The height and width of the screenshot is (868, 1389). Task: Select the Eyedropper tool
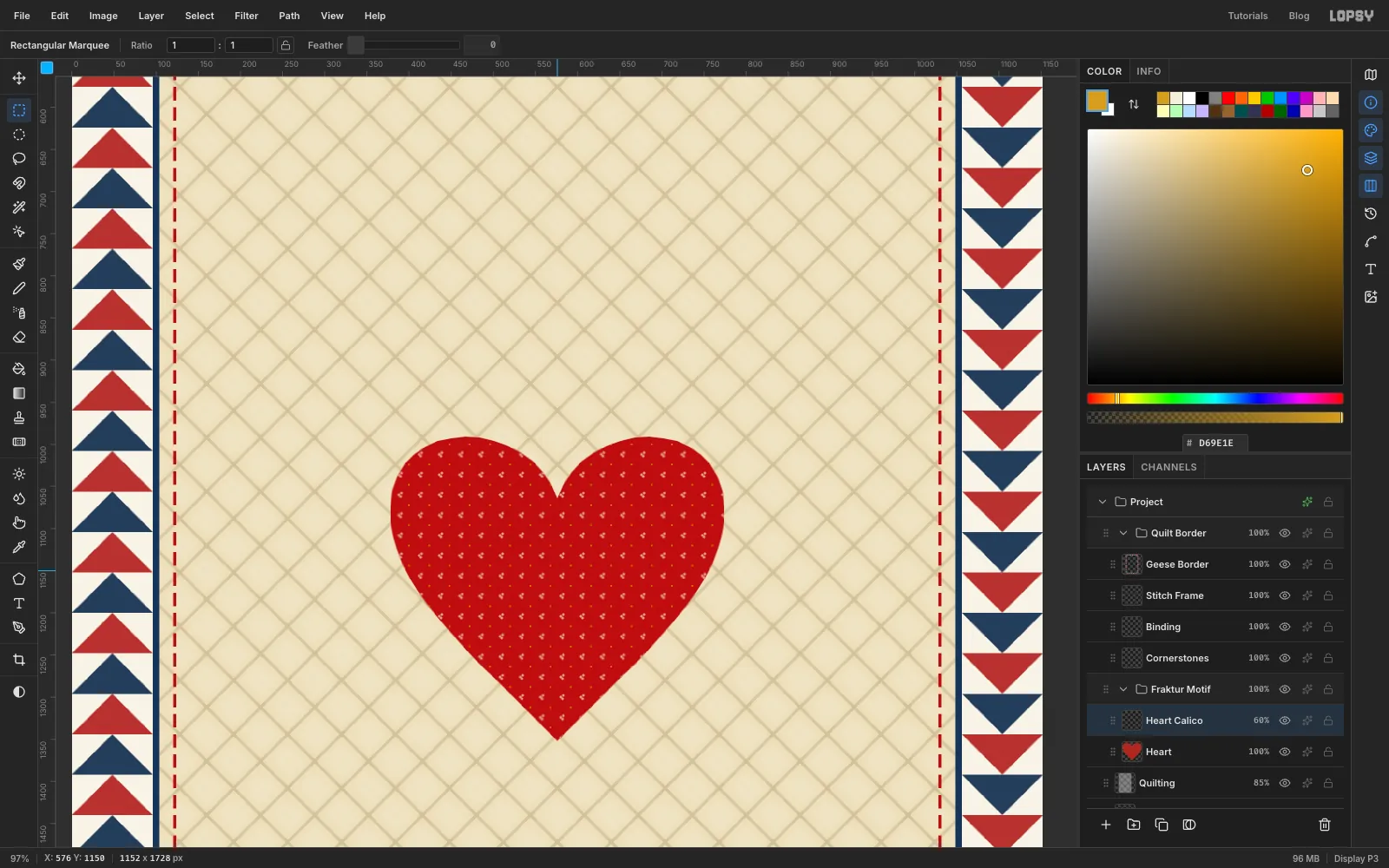point(19,547)
